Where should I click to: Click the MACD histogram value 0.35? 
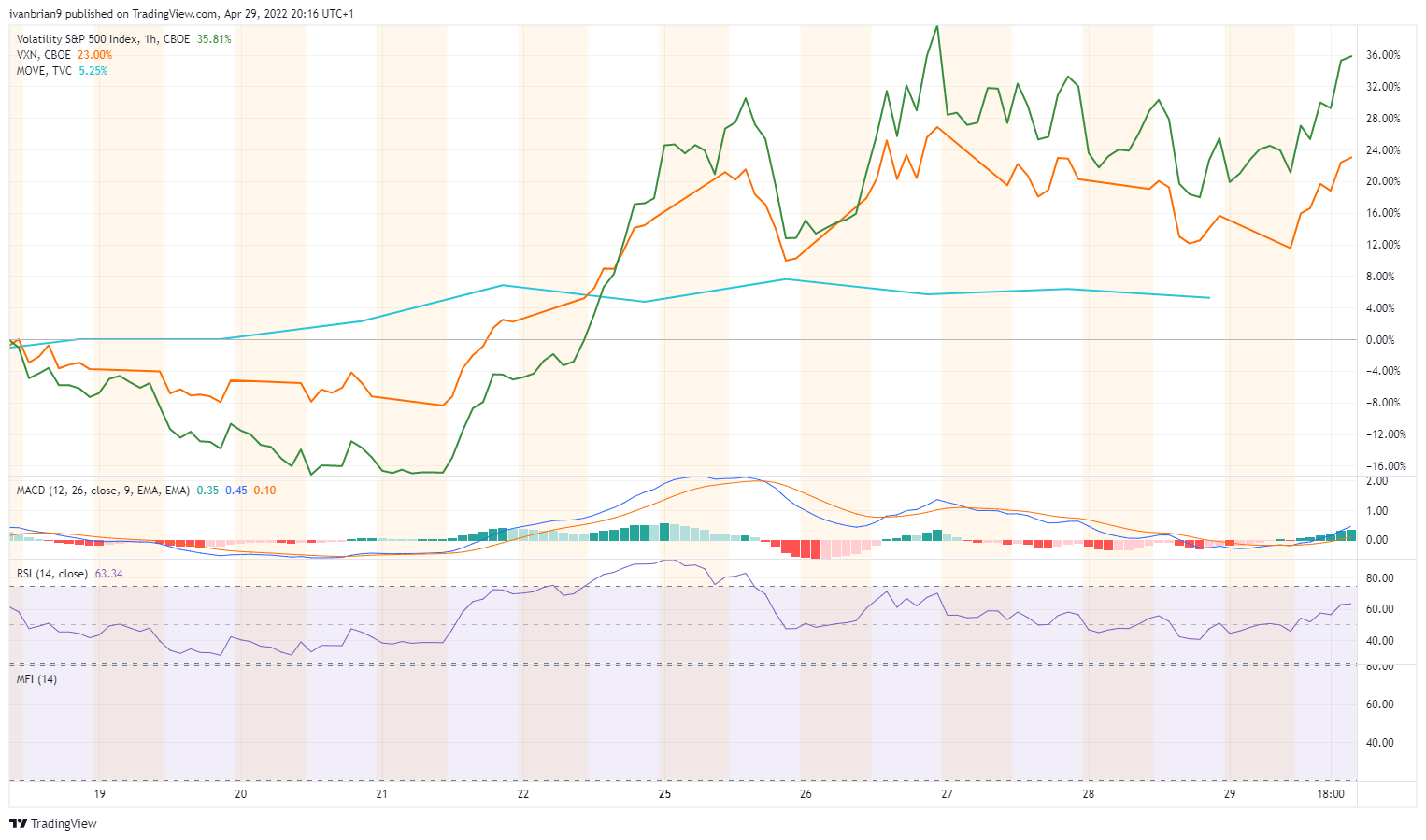(207, 491)
